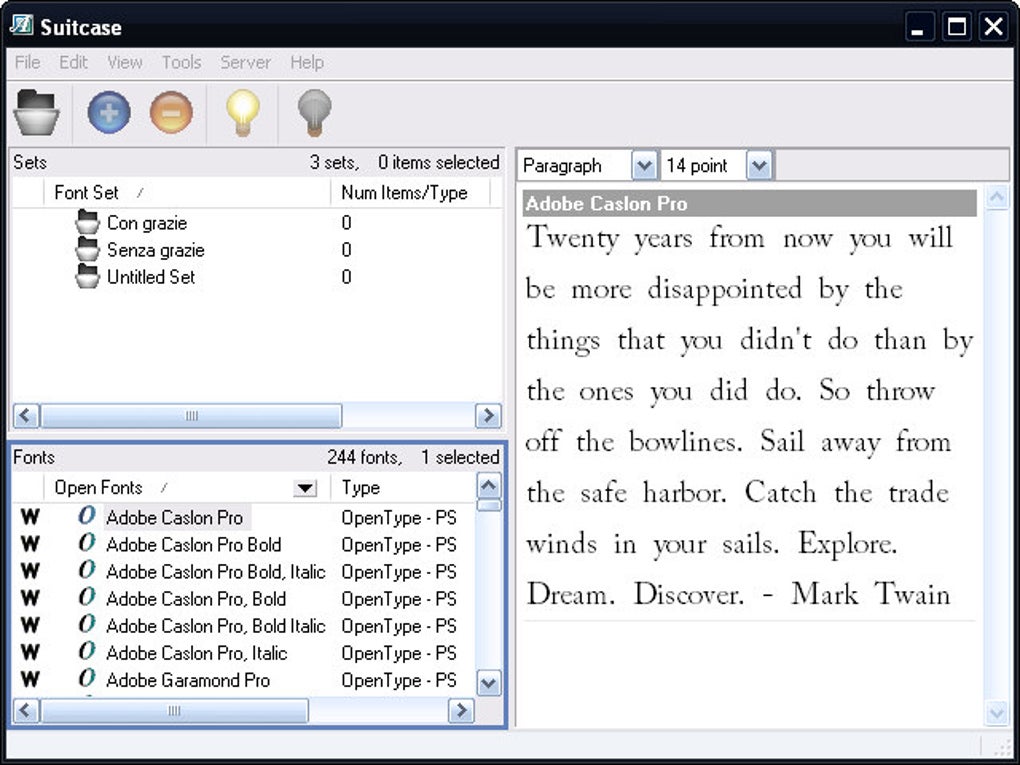Expand the Open Fonts column dropdown arrow
Image resolution: width=1020 pixels, height=765 pixels.
[305, 488]
